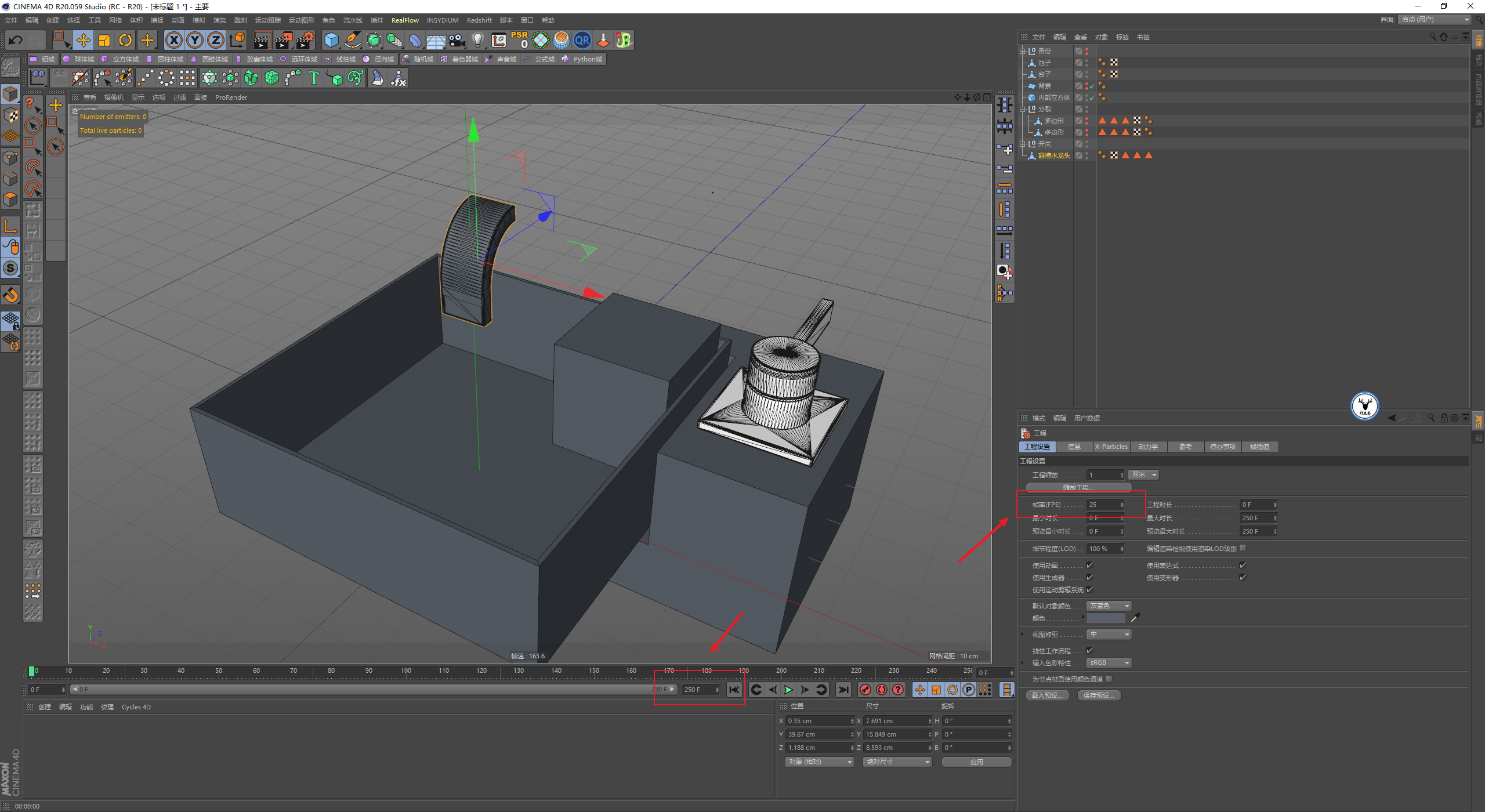Add a Cube primitive object
Screen dimensions: 1485x812
pyautogui.click(x=331, y=40)
